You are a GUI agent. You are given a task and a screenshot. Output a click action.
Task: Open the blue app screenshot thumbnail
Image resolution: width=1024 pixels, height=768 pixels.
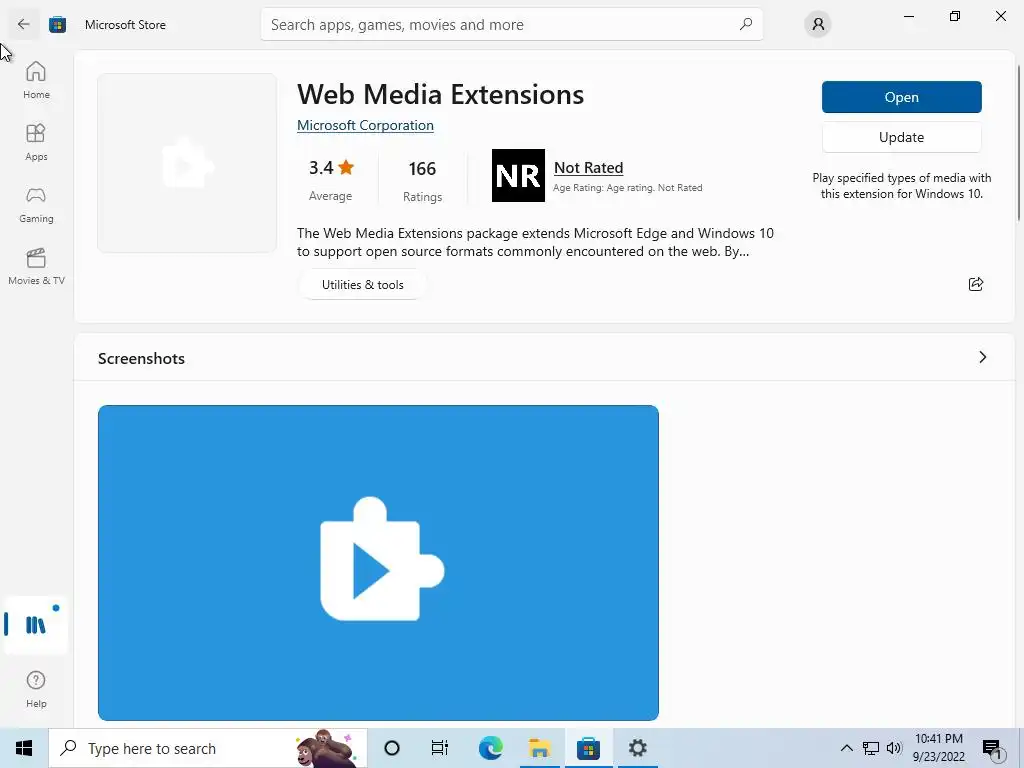378,563
